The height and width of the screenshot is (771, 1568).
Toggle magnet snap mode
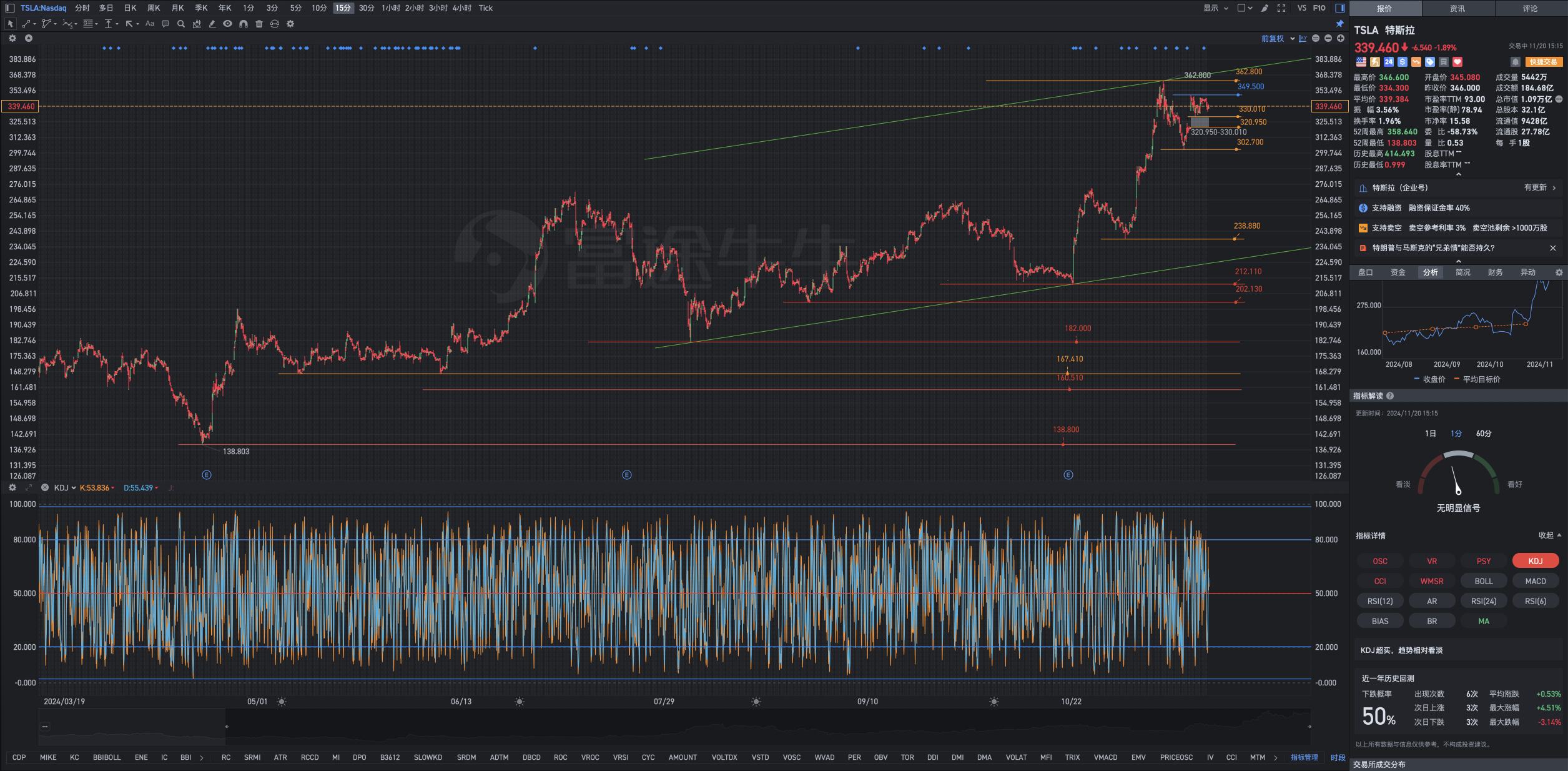(x=244, y=24)
